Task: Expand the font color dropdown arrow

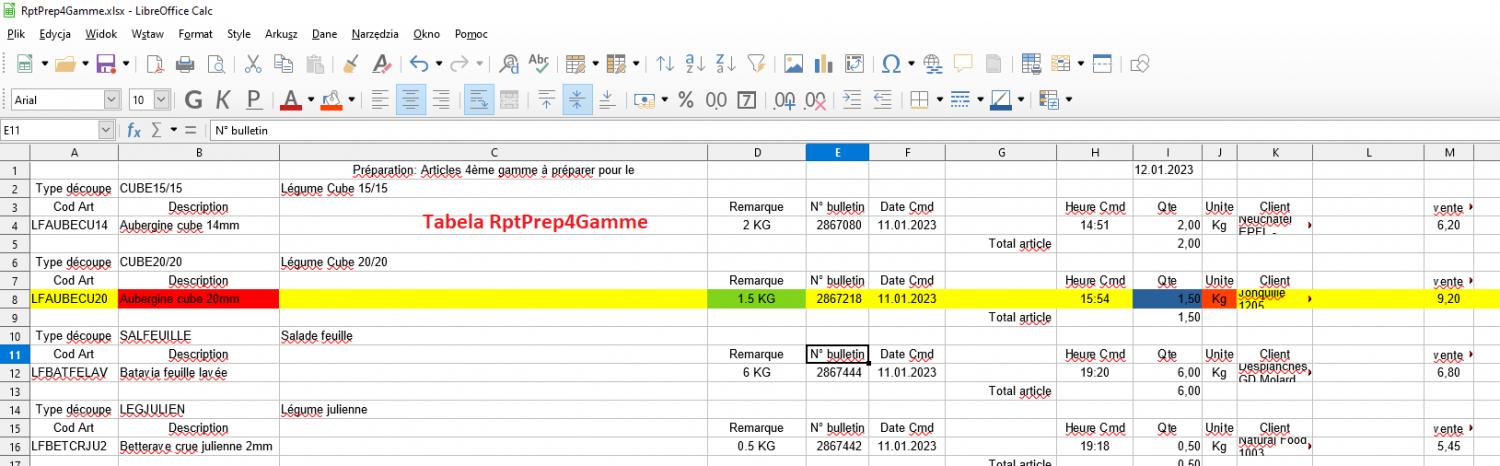Action: (x=311, y=100)
